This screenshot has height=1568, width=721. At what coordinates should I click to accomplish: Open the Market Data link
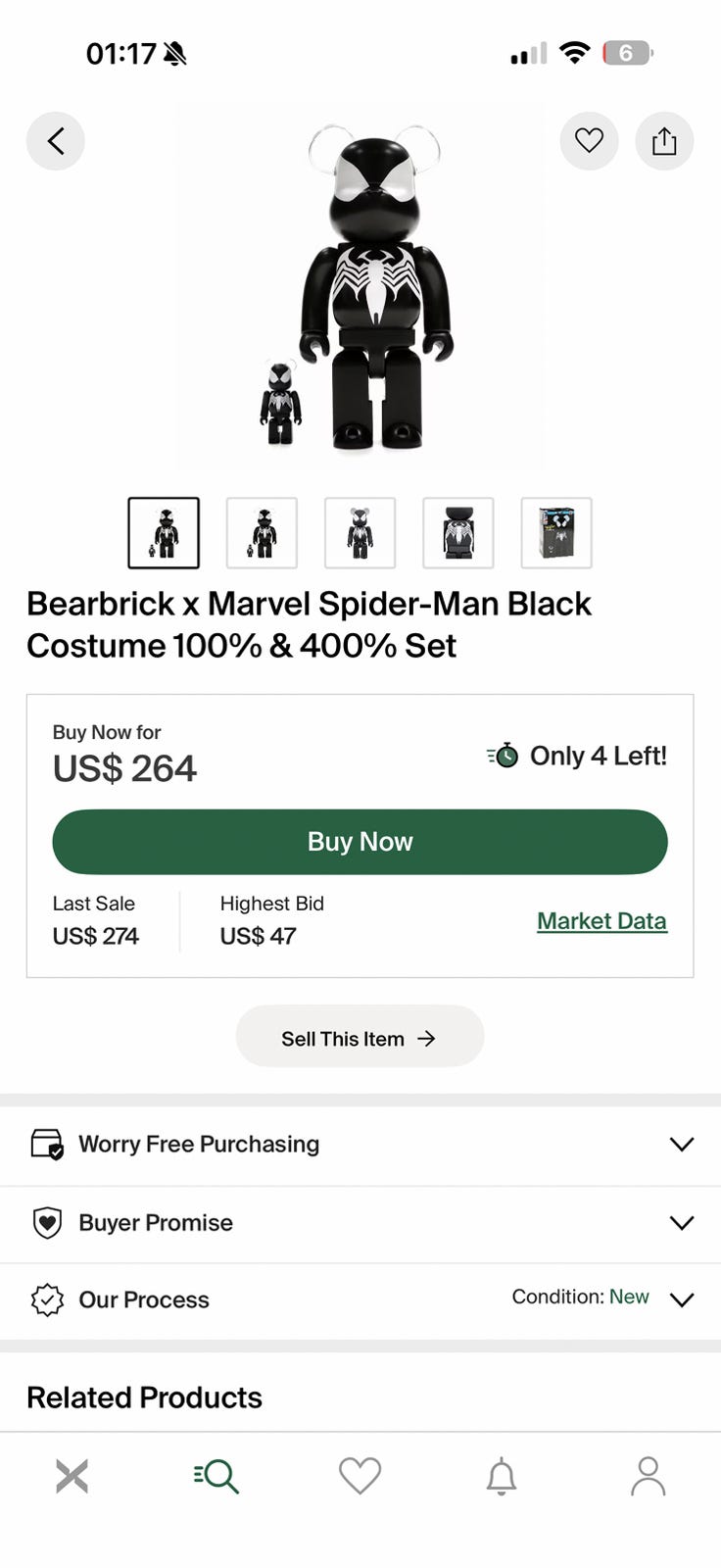point(601,921)
